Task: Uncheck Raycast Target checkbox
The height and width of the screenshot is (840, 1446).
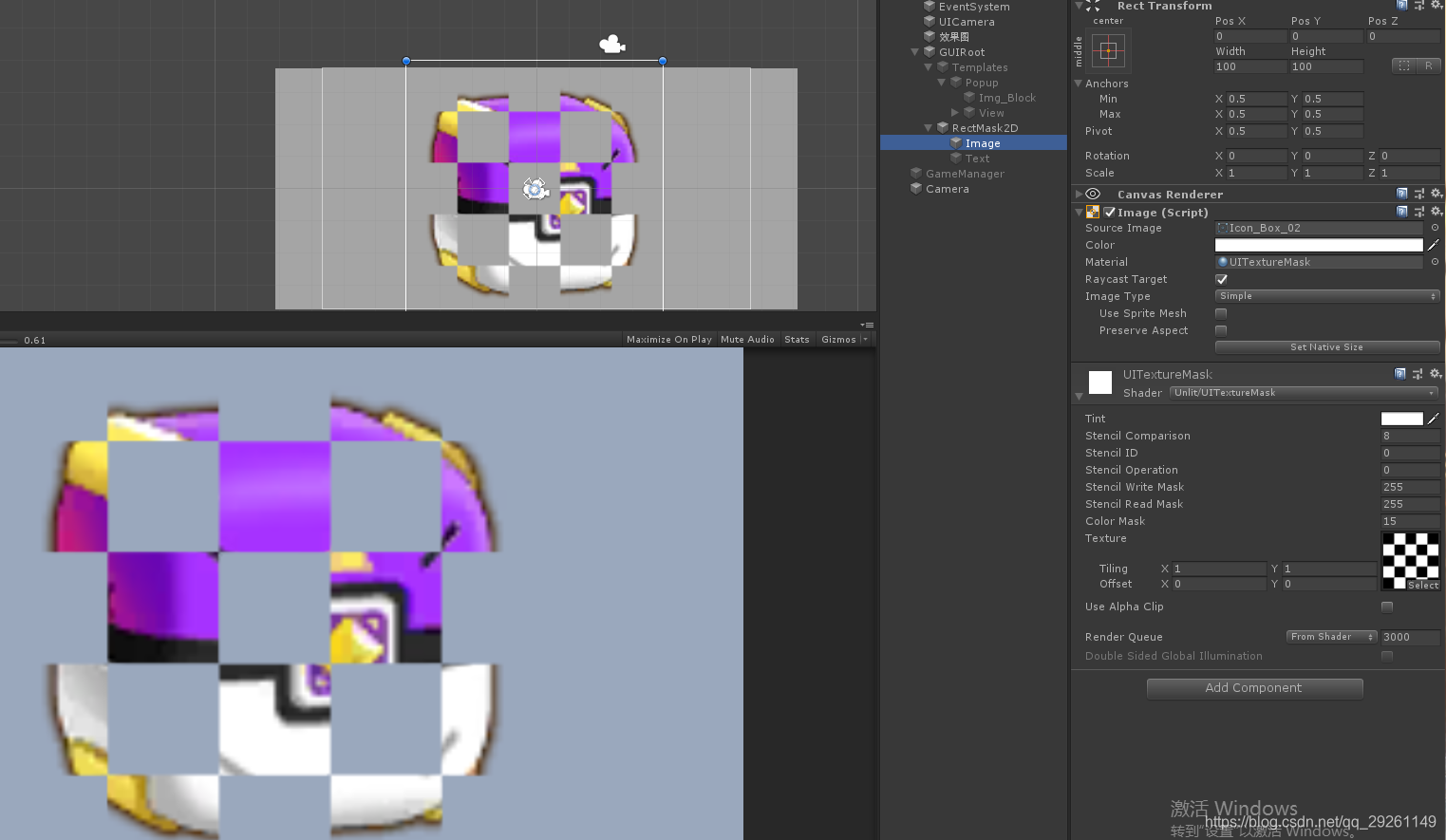Action: coord(1221,279)
